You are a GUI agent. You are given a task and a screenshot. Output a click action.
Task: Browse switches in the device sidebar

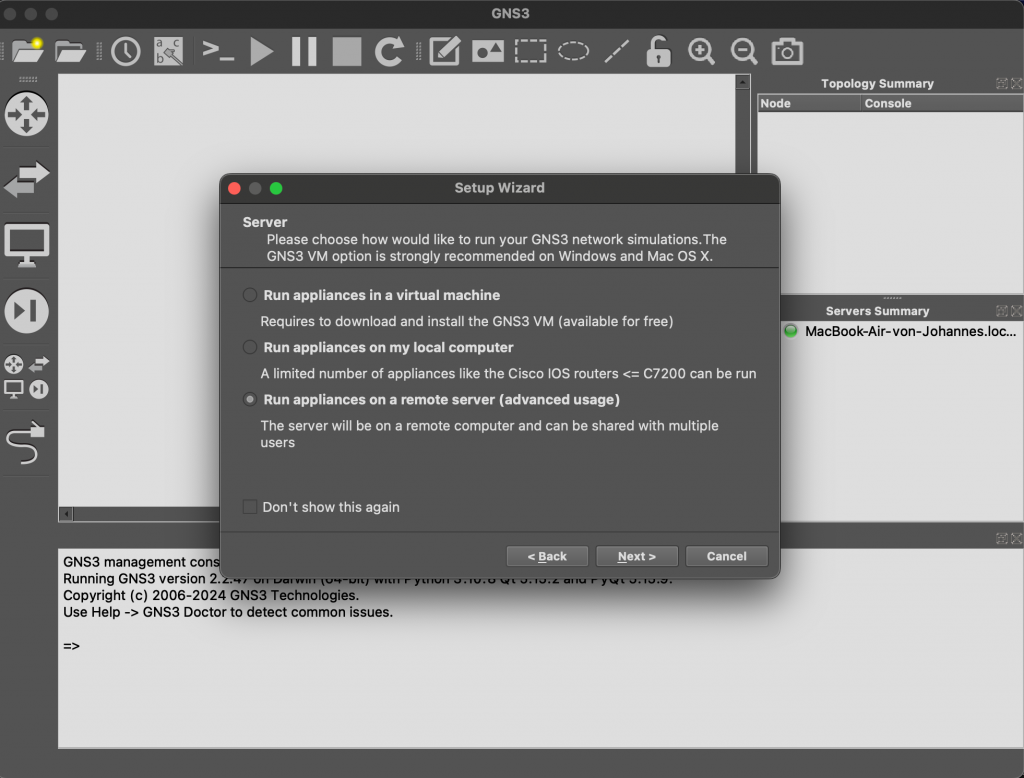click(27, 179)
